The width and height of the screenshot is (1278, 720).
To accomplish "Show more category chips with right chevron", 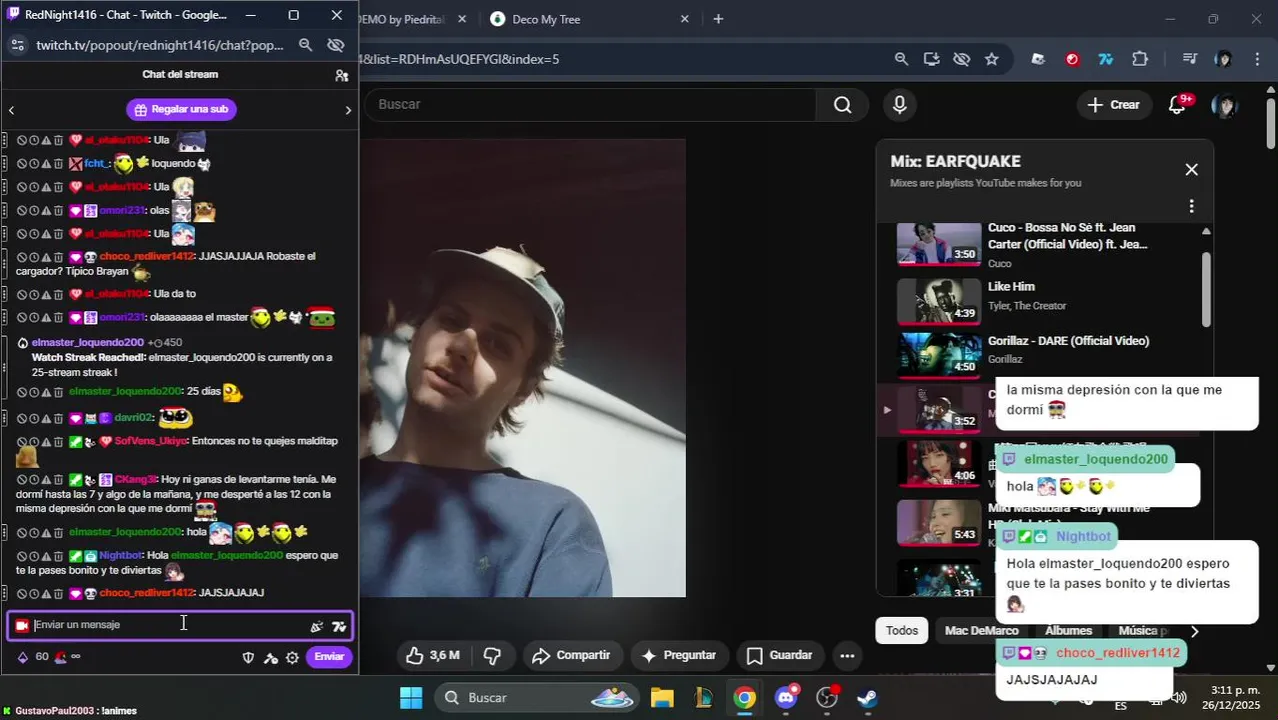I will (x=1194, y=631).
